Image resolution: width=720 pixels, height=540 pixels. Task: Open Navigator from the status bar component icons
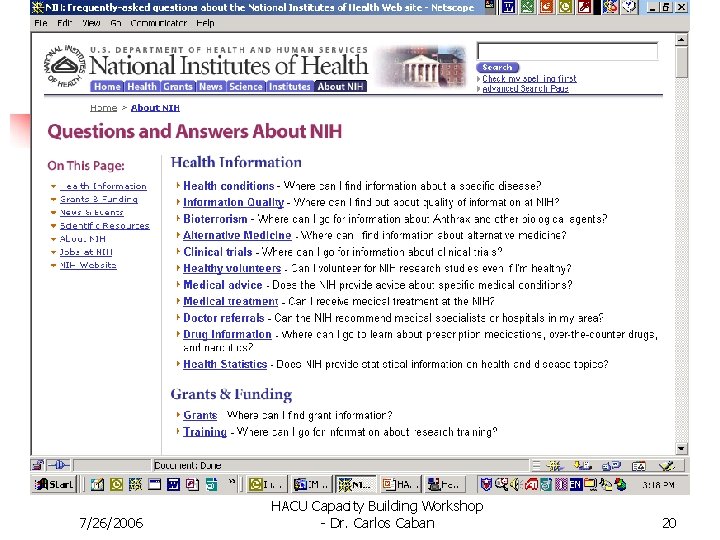point(555,466)
